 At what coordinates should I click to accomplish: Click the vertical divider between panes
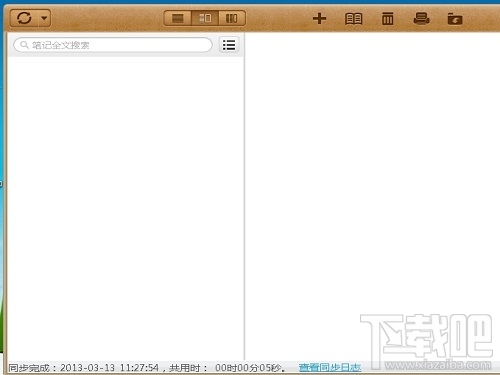[245, 197]
